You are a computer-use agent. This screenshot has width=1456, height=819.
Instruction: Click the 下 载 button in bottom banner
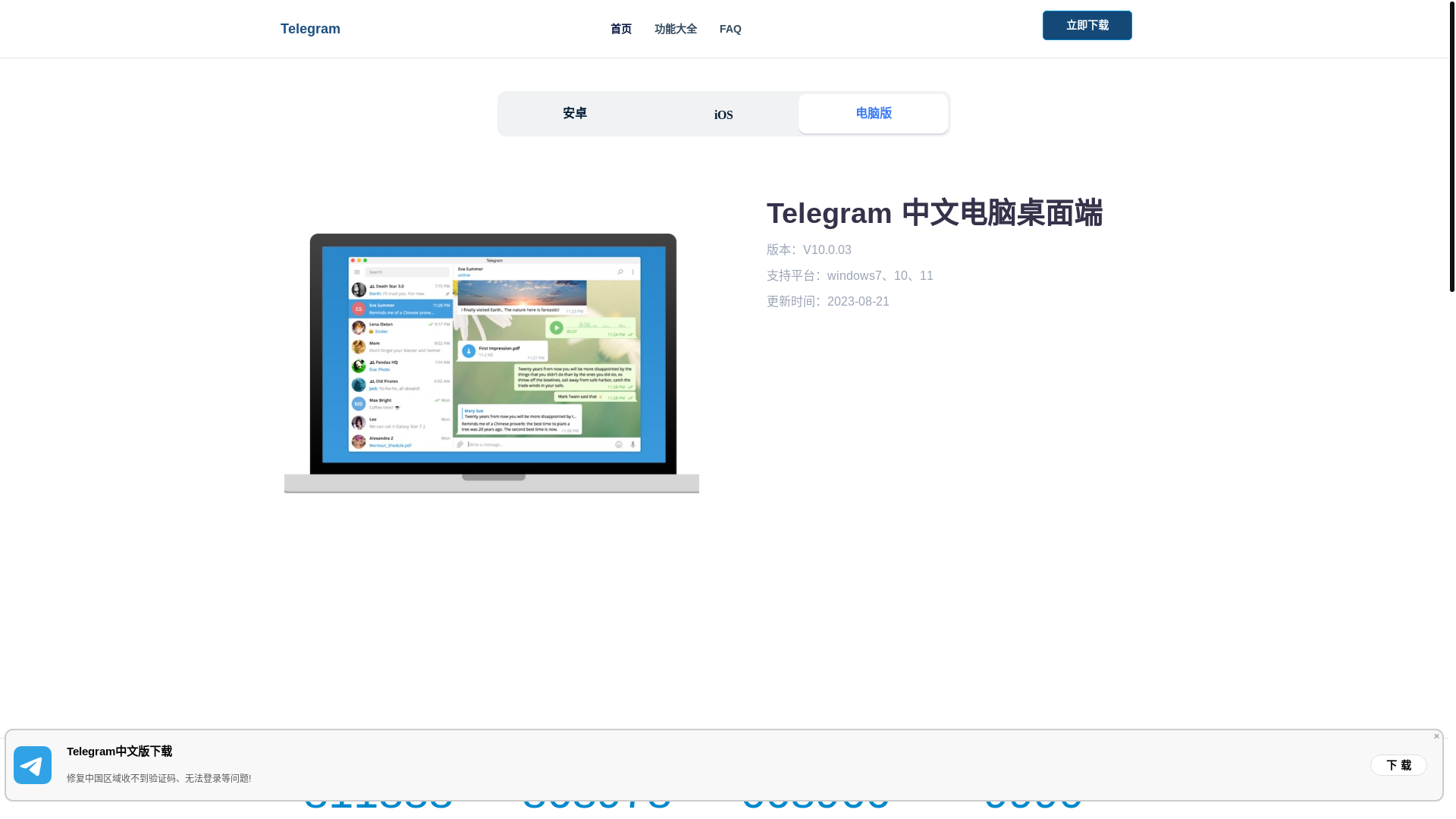click(x=1398, y=765)
